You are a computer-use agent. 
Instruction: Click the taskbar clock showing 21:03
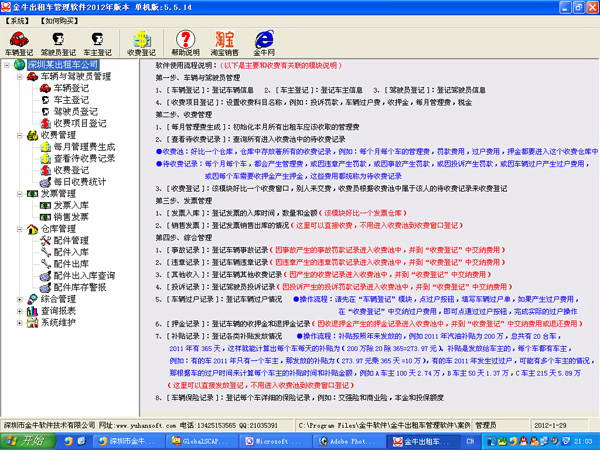[583, 442]
